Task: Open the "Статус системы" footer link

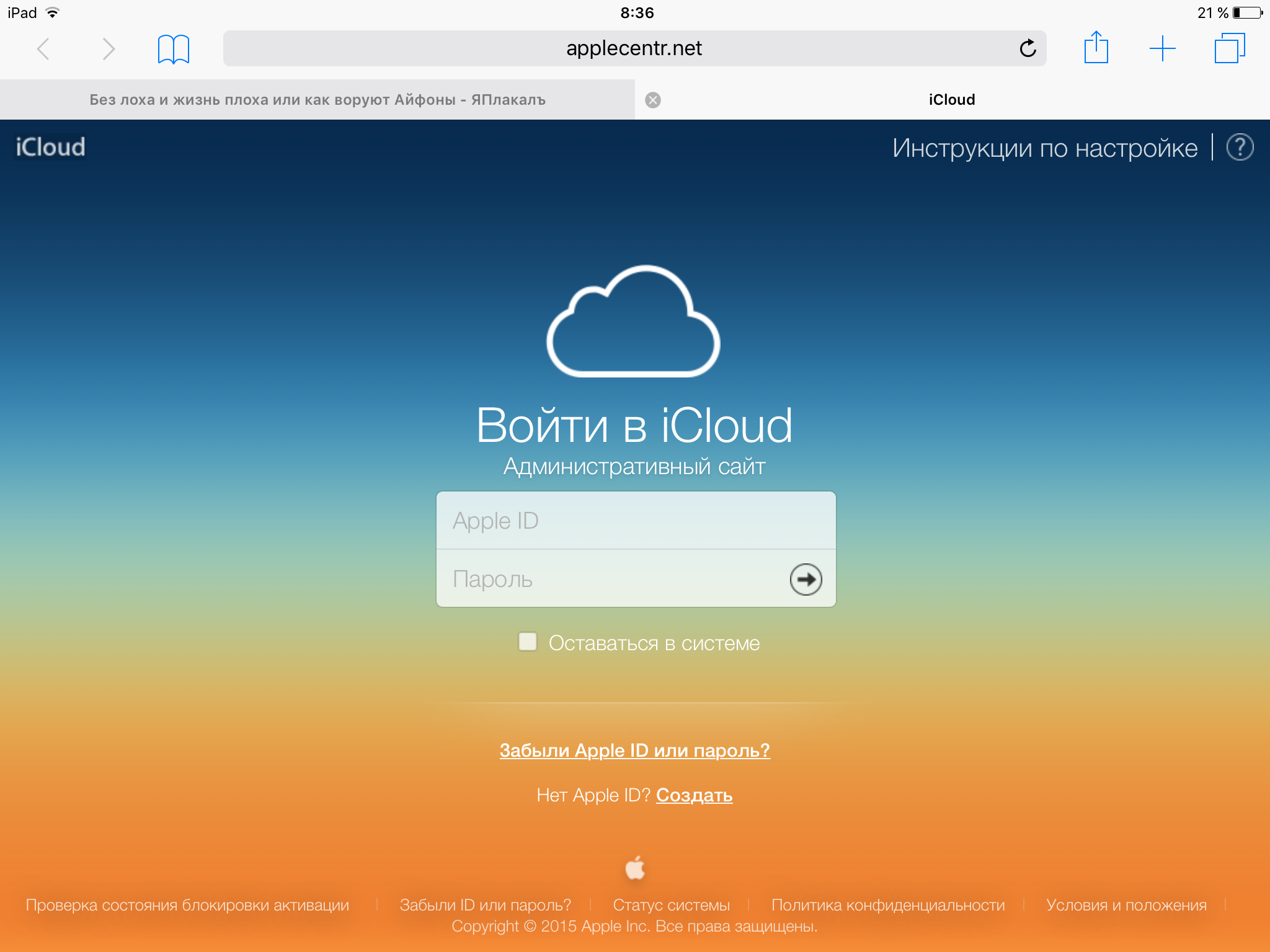Action: (672, 905)
